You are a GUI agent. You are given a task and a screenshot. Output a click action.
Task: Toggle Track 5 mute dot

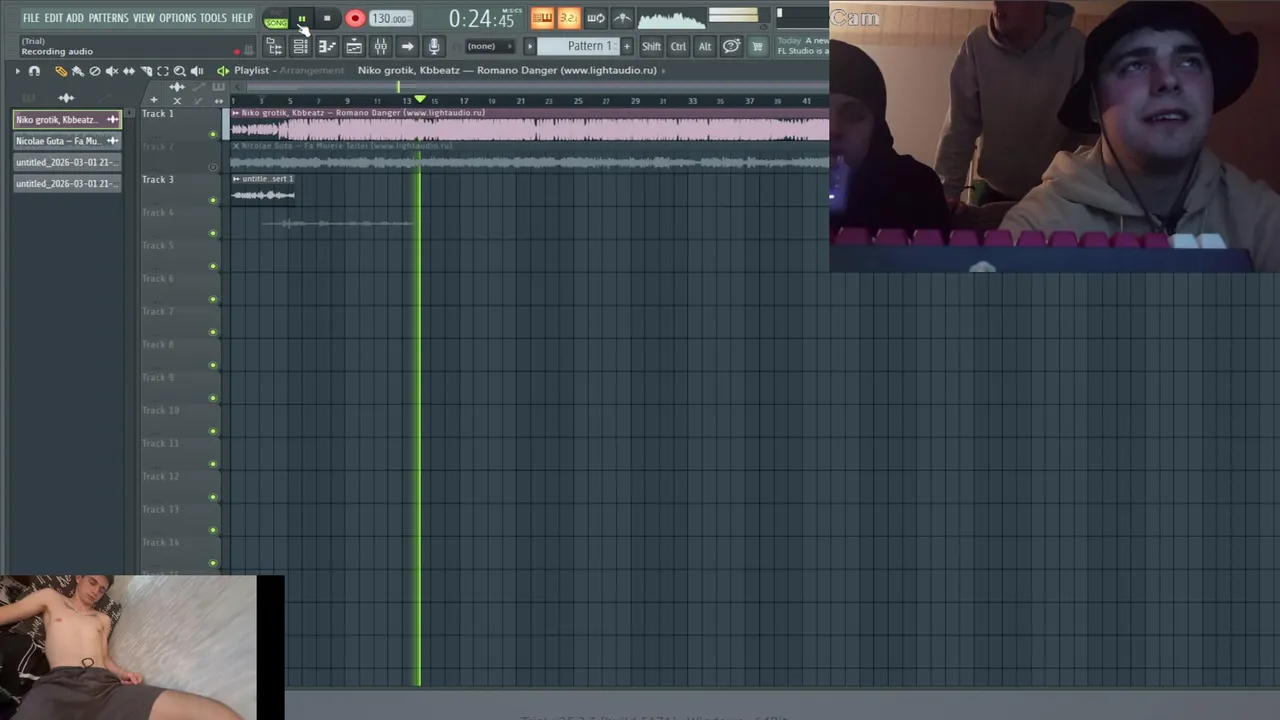point(212,266)
